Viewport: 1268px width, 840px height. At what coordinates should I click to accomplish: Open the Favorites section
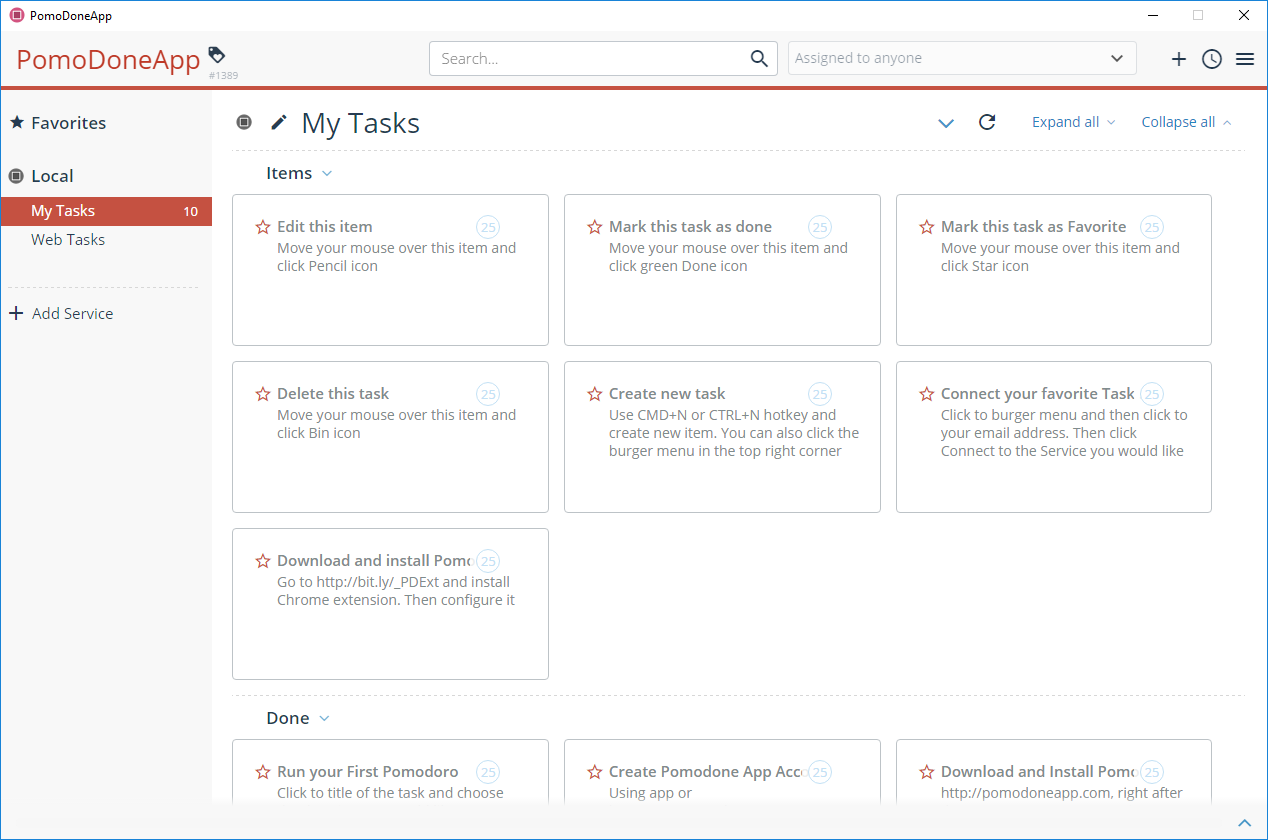pos(68,123)
